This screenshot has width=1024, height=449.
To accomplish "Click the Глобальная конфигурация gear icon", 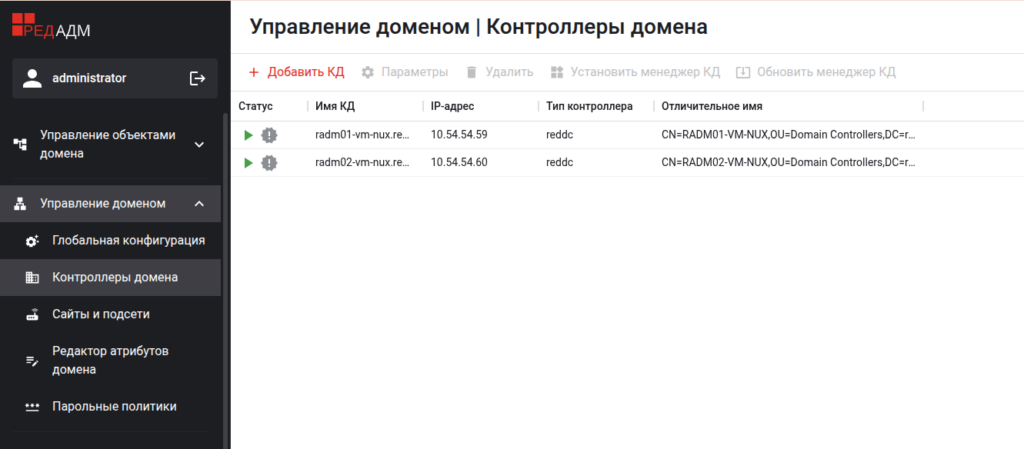I will click(x=32, y=241).
